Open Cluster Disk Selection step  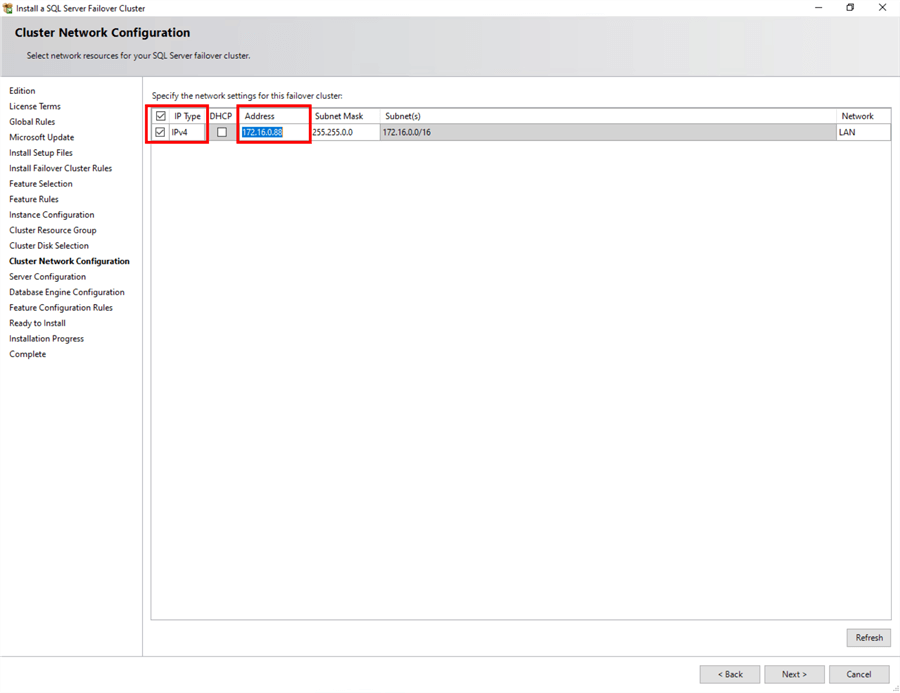[x=49, y=246]
